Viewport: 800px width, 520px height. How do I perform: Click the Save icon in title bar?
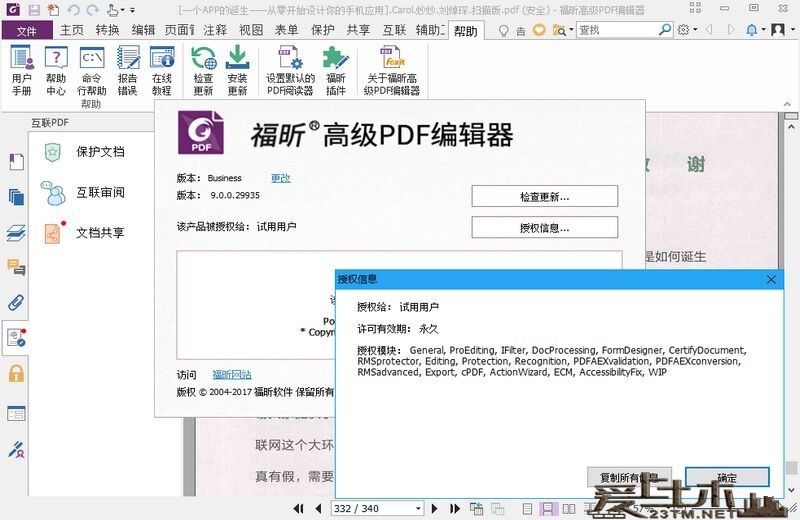coord(34,10)
